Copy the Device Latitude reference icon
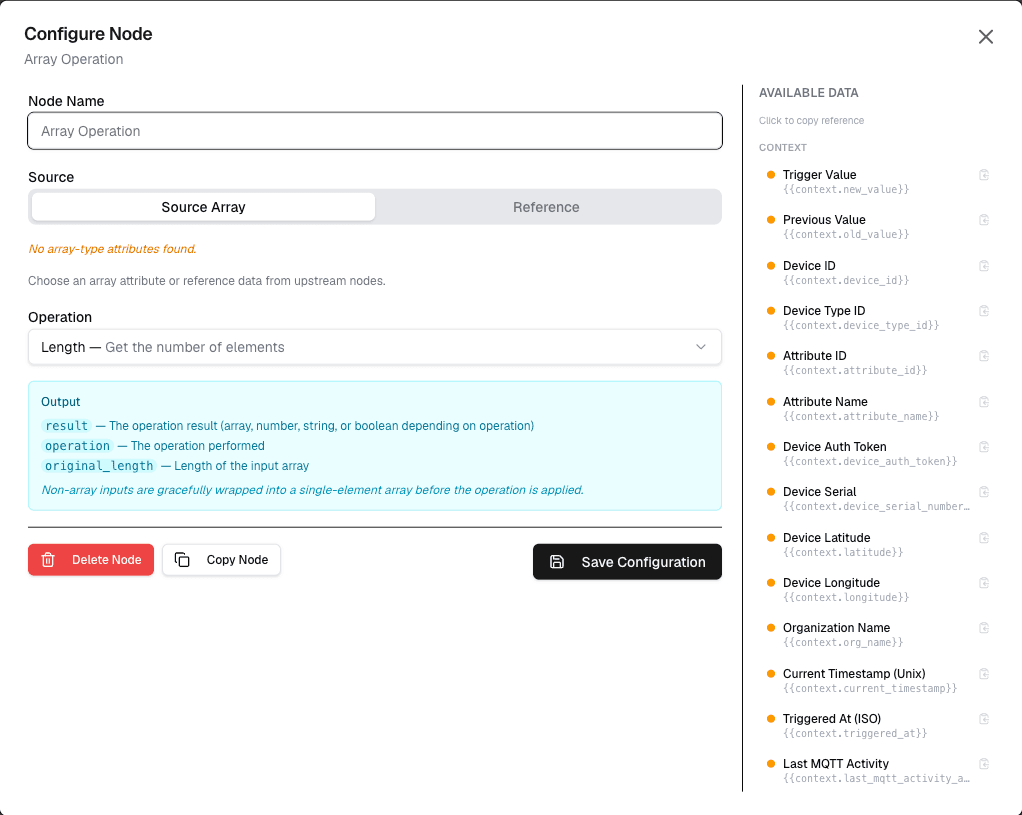 (x=984, y=537)
